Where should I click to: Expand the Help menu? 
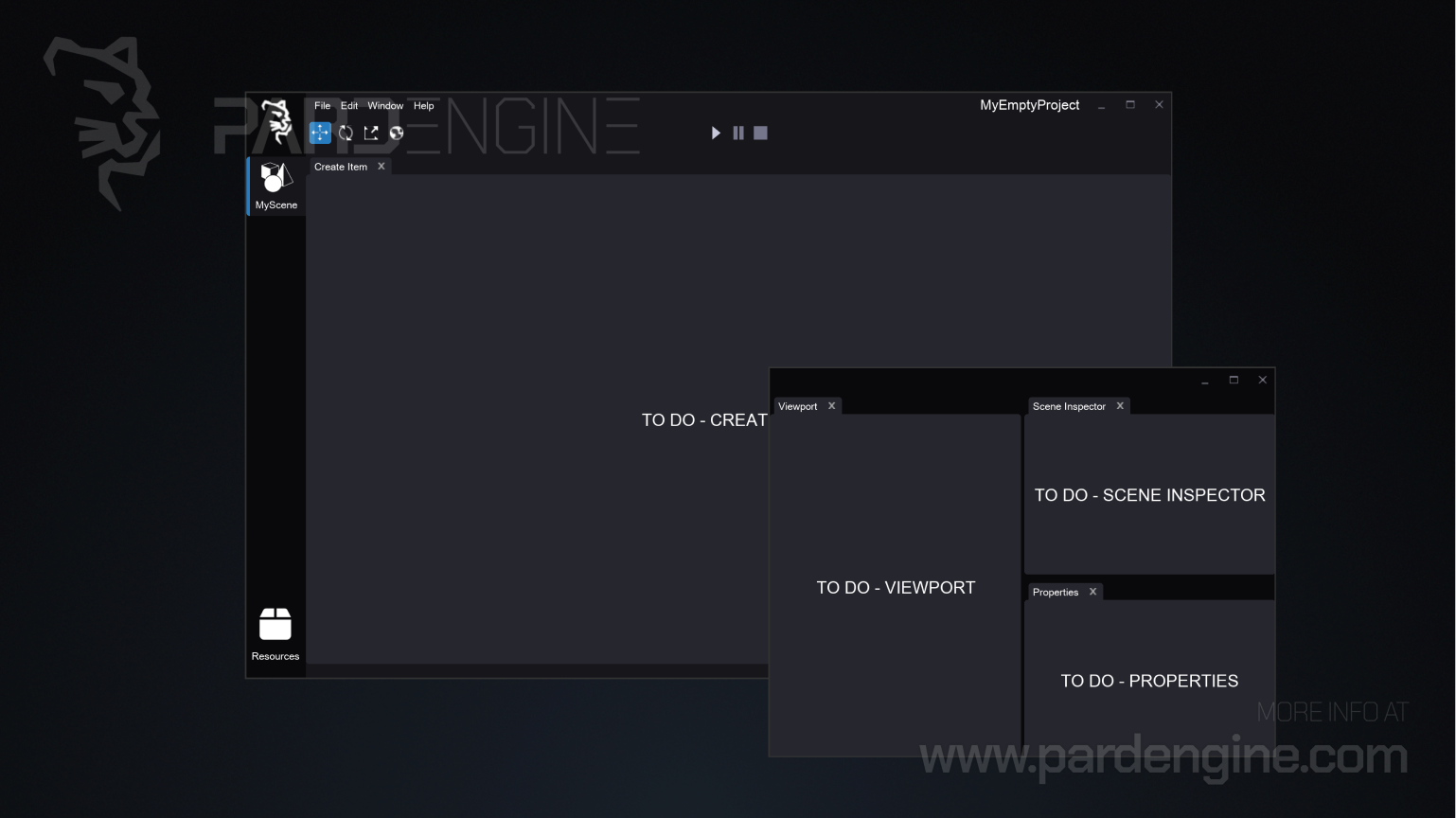click(423, 106)
